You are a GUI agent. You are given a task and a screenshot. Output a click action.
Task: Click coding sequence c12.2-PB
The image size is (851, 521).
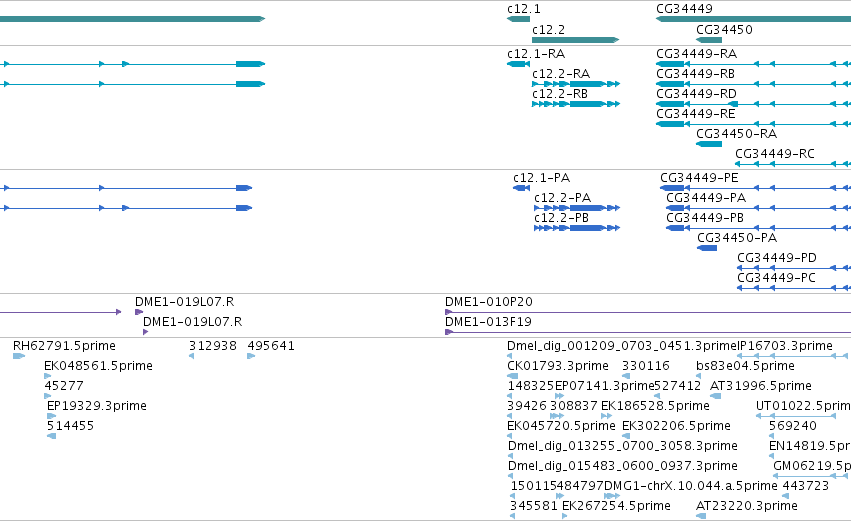coord(577,228)
